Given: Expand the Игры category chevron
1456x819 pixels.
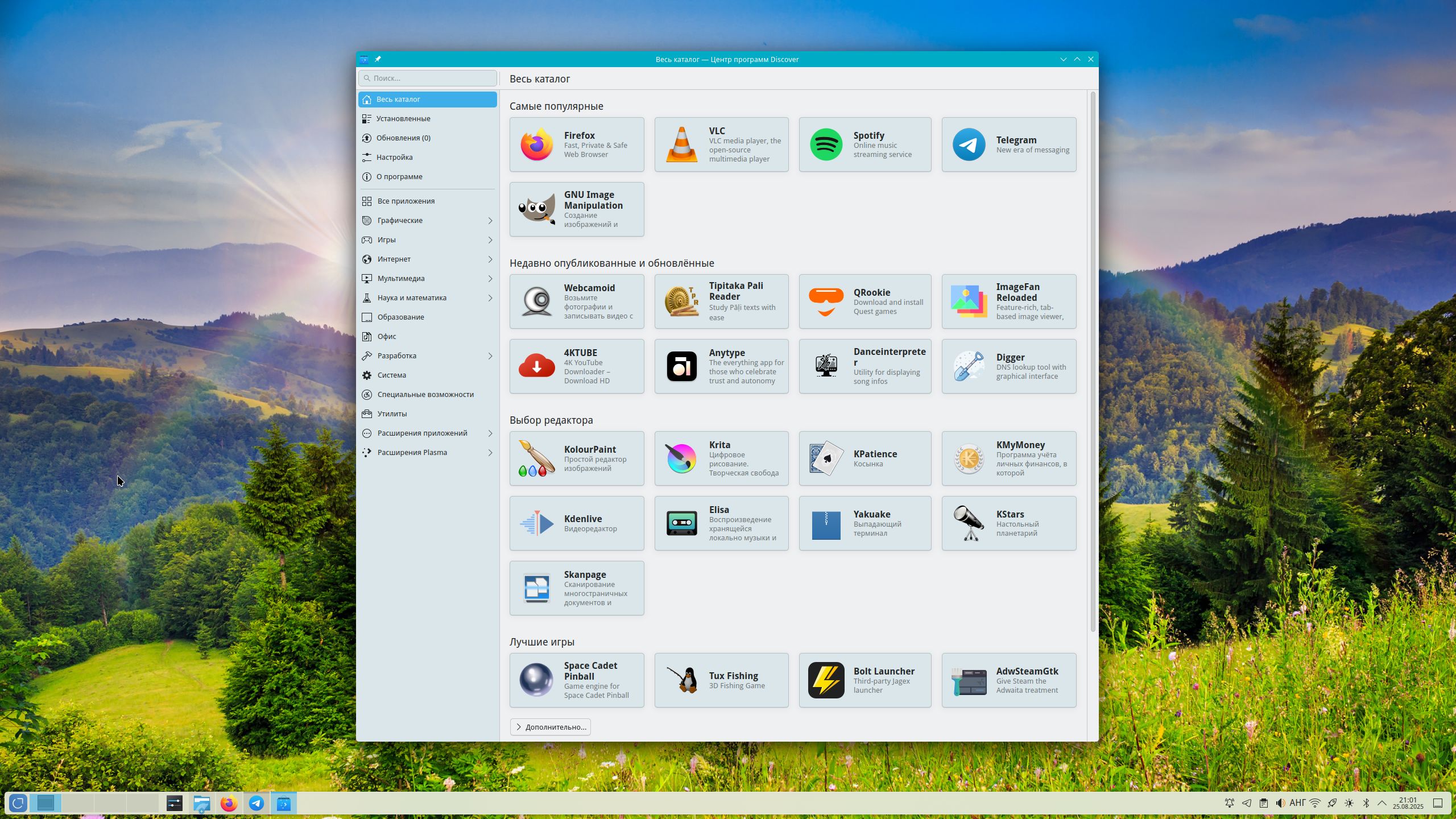Looking at the screenshot, I should (x=490, y=240).
